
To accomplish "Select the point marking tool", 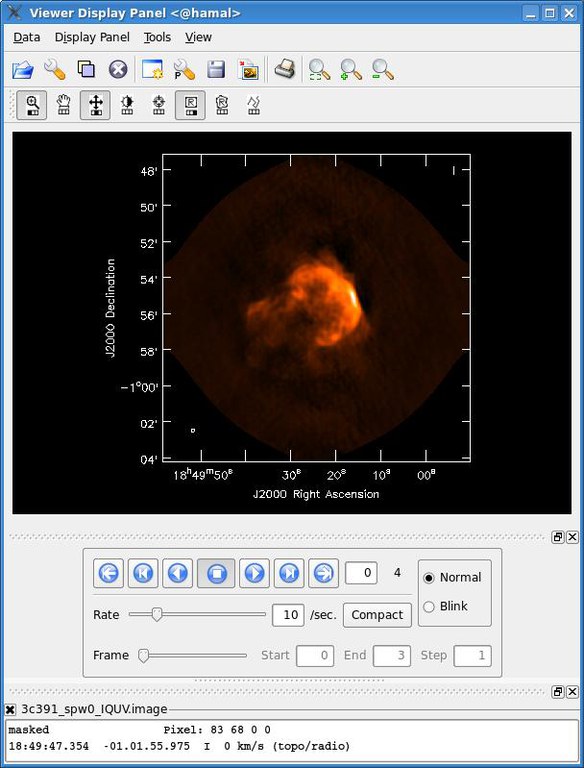I will [x=159, y=105].
